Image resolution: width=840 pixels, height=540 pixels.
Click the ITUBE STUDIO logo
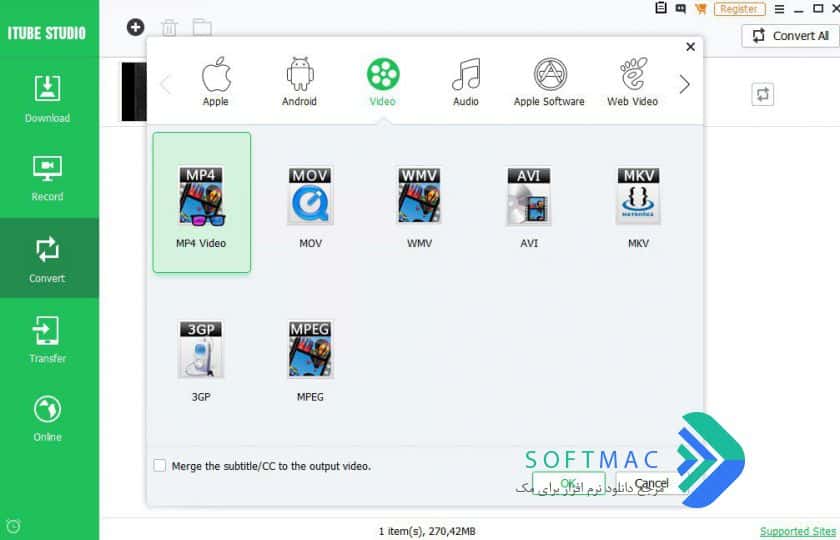point(47,33)
